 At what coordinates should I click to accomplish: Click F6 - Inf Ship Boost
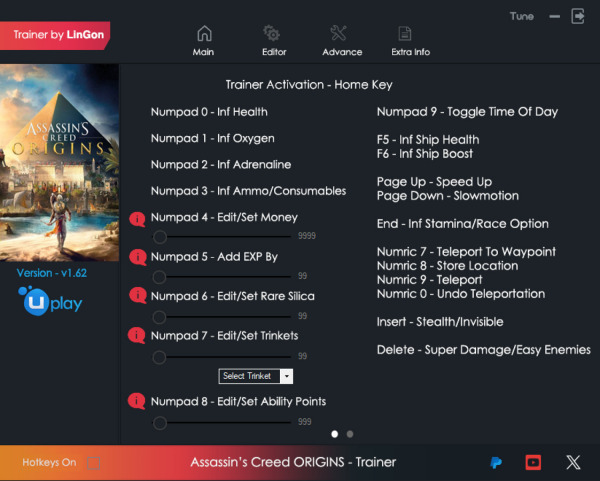[425, 154]
